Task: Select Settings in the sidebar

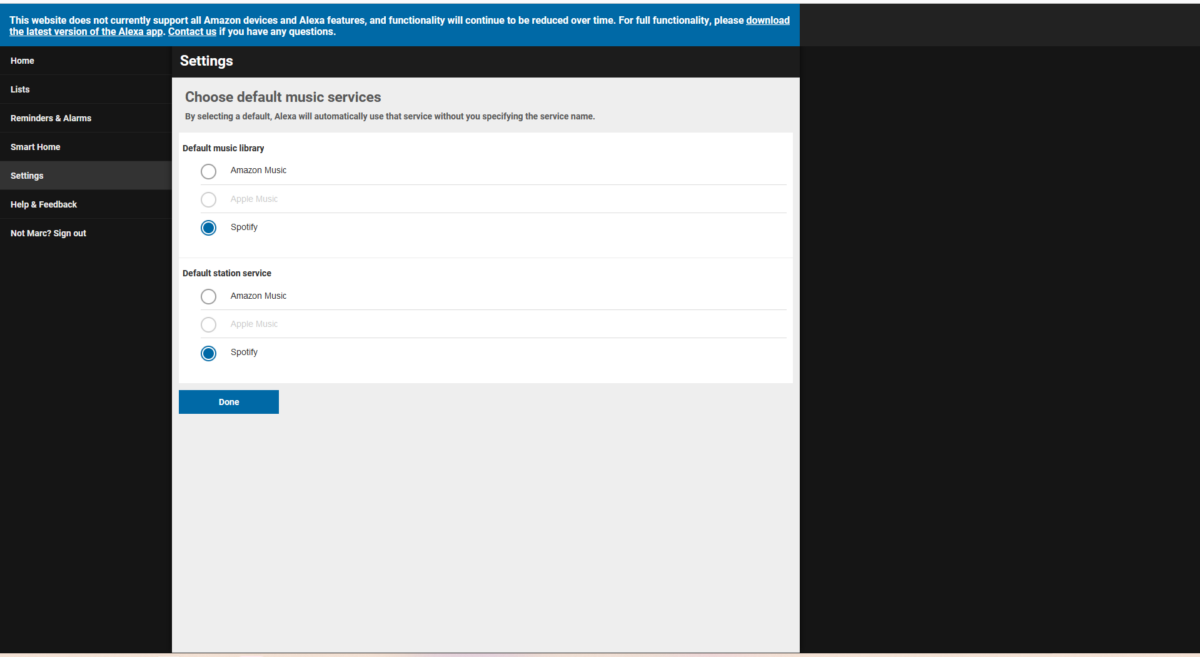Action: pos(86,176)
